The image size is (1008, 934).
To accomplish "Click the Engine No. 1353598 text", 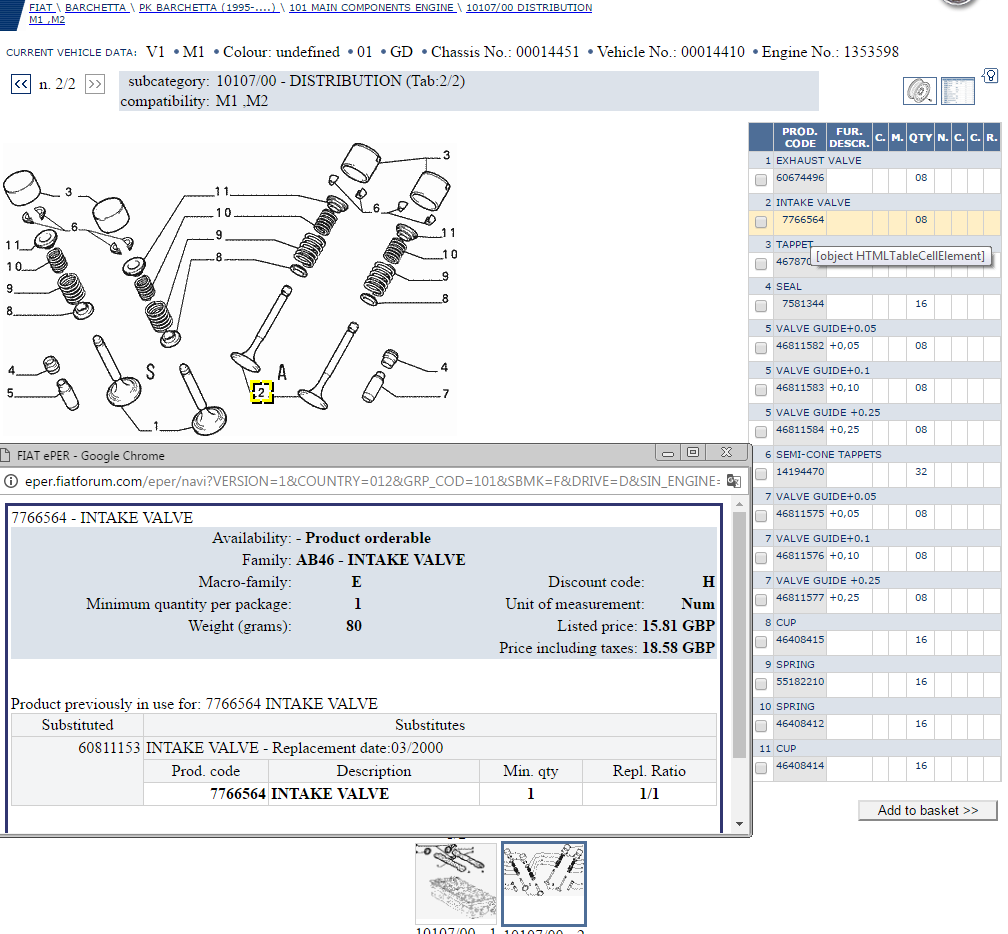I will click(x=830, y=52).
